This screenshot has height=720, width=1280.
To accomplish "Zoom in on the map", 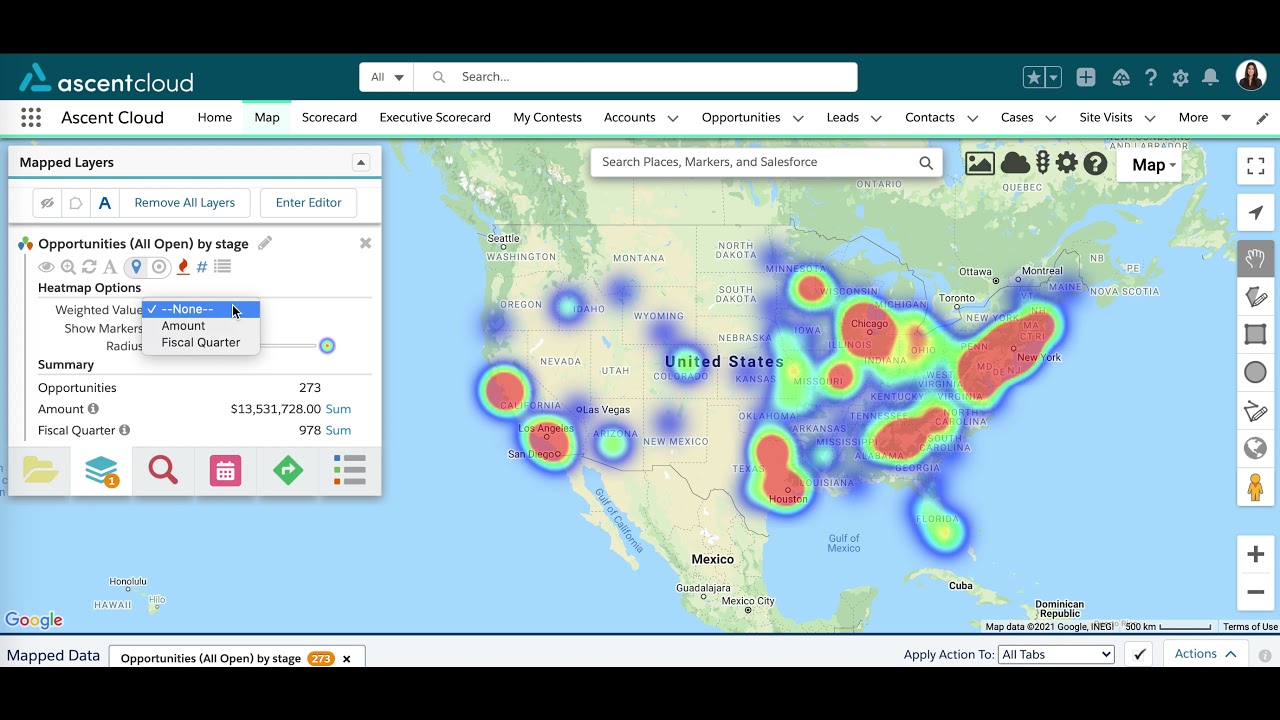I will pos(1256,554).
